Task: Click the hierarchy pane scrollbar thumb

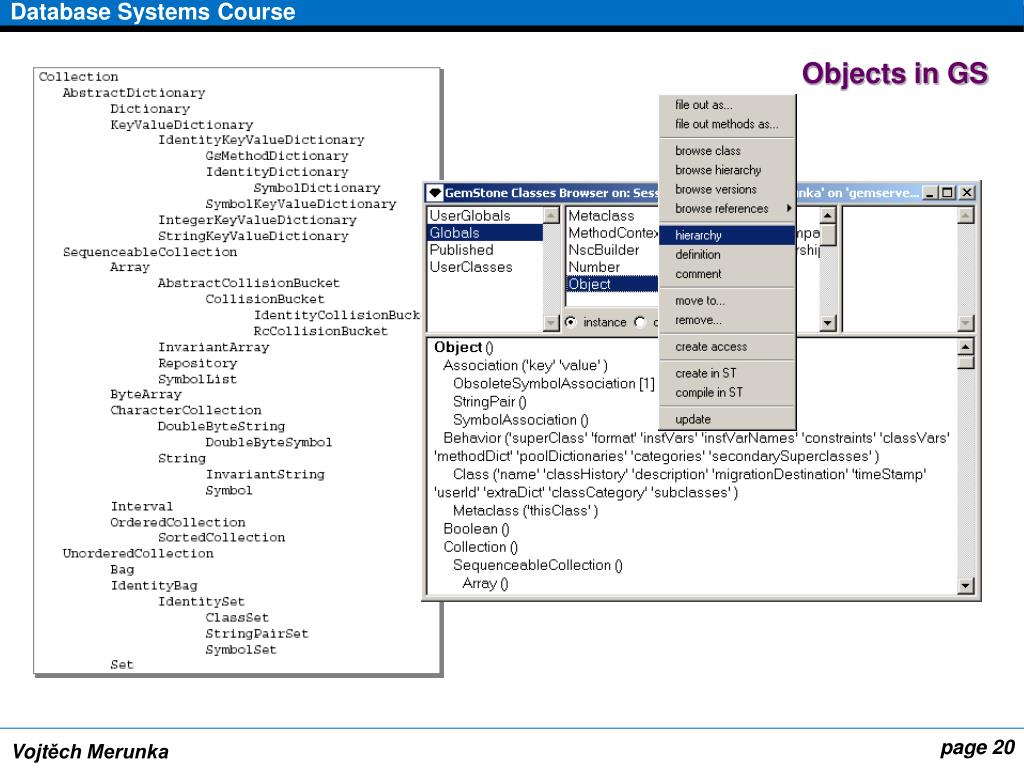Action: pyautogui.click(x=965, y=362)
